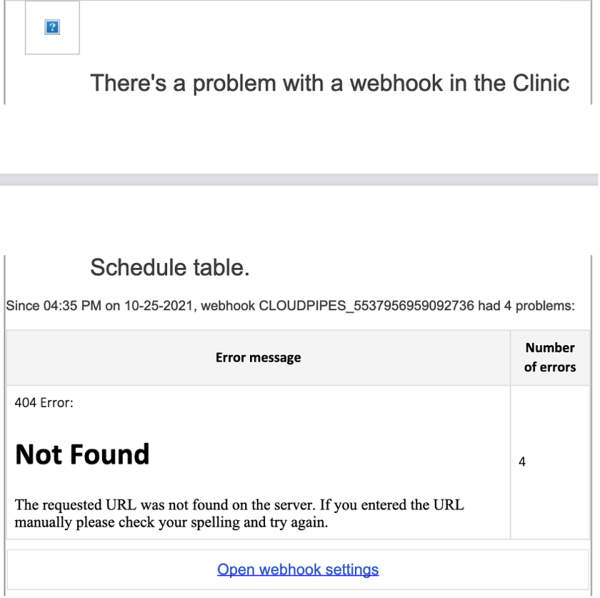The width and height of the screenshot is (600, 598).
Task: Click the broken image placeholder icon
Action: (52, 27)
